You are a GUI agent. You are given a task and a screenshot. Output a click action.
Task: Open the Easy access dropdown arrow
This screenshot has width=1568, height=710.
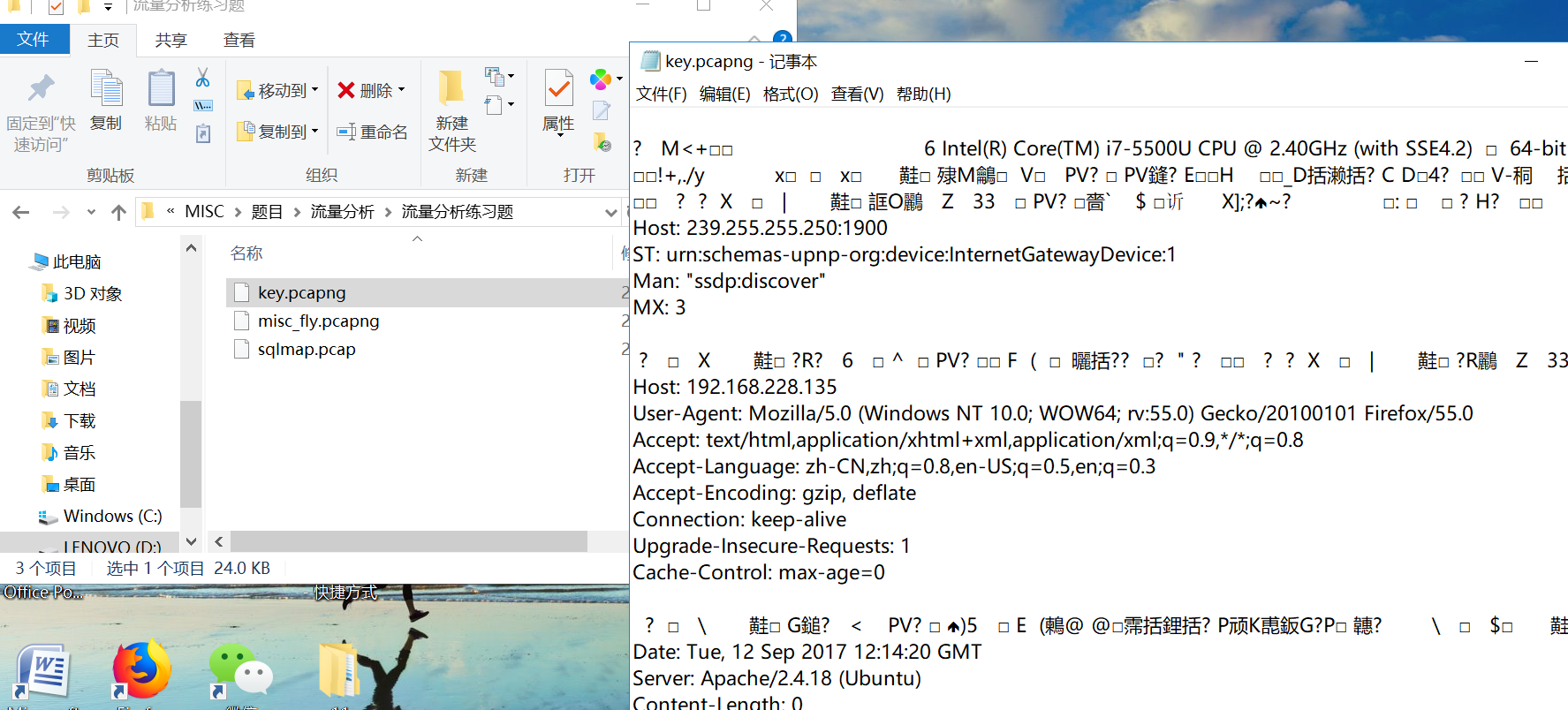[x=511, y=105]
